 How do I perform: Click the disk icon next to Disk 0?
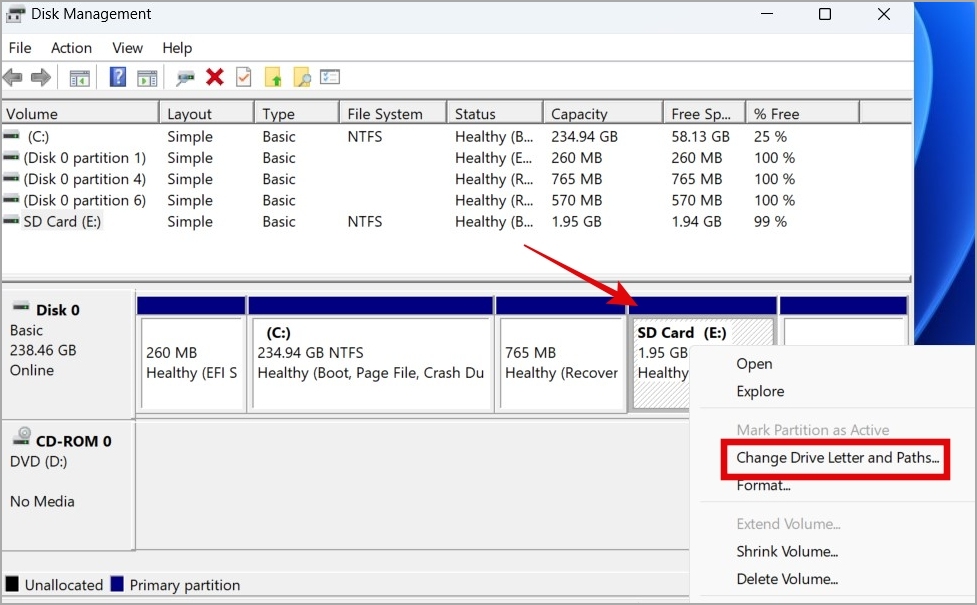pyautogui.click(x=22, y=306)
